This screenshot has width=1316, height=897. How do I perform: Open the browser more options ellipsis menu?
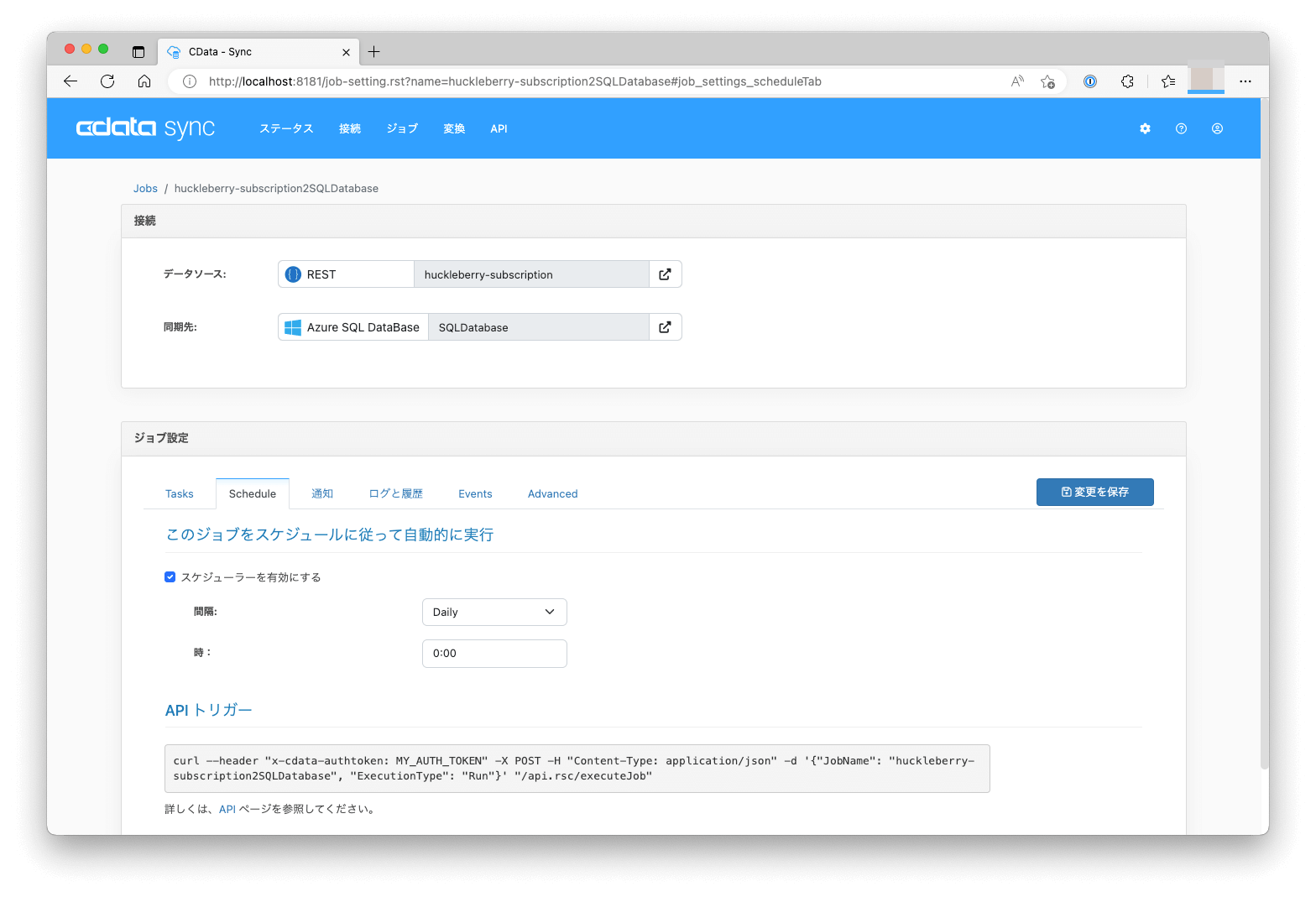(x=1245, y=81)
